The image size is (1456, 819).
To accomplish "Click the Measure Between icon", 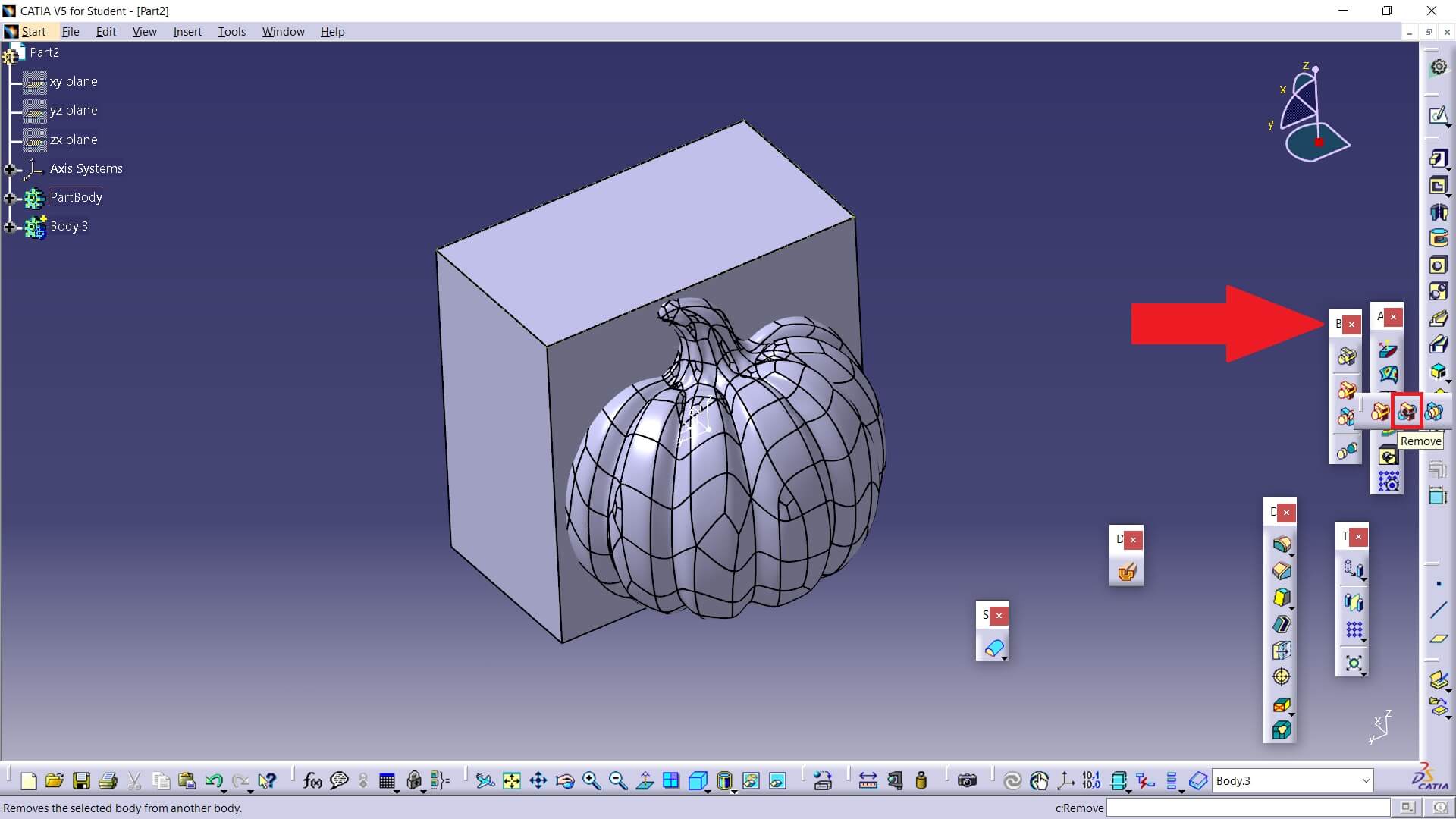I will [x=868, y=780].
